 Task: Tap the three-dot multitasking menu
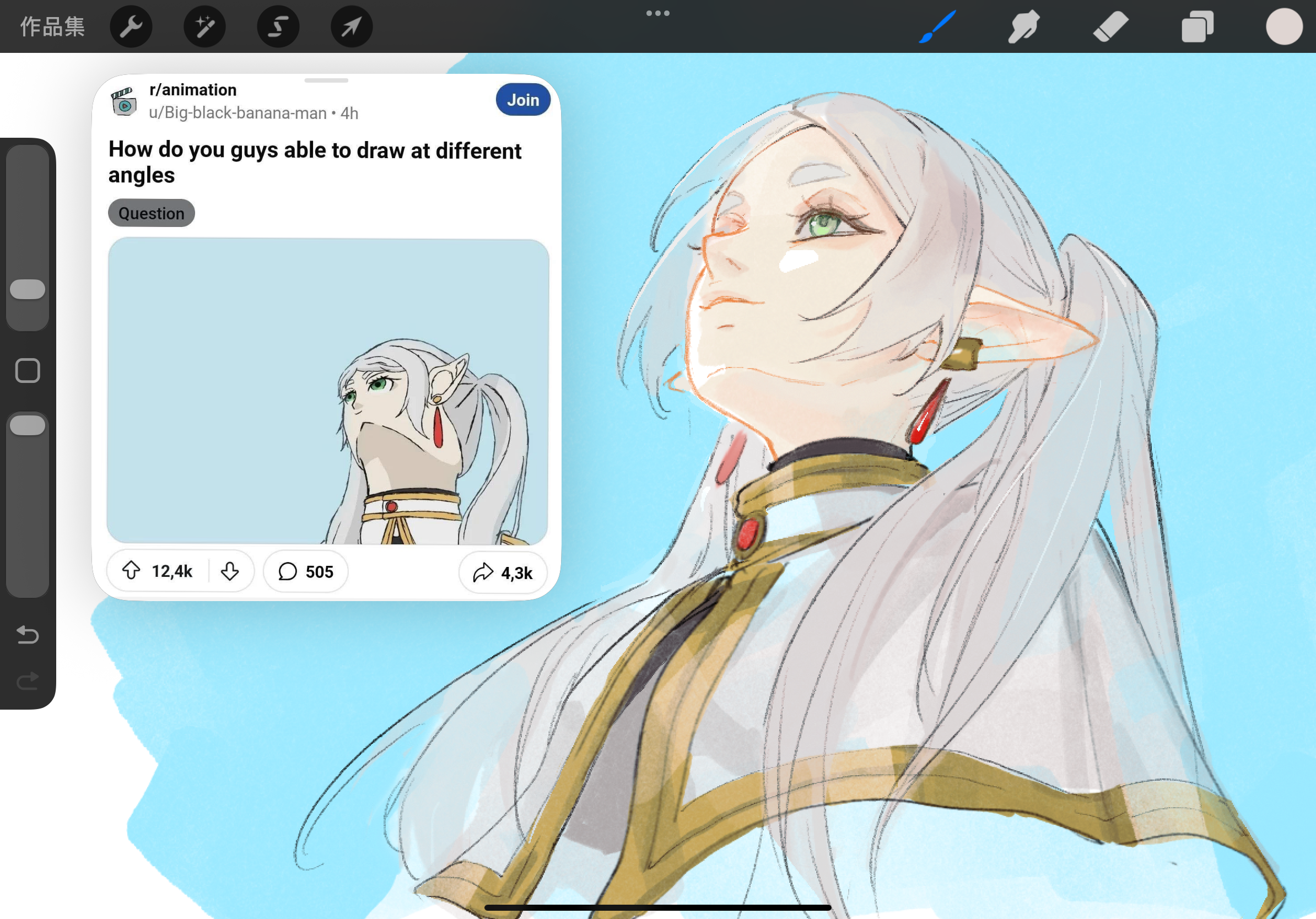[657, 13]
